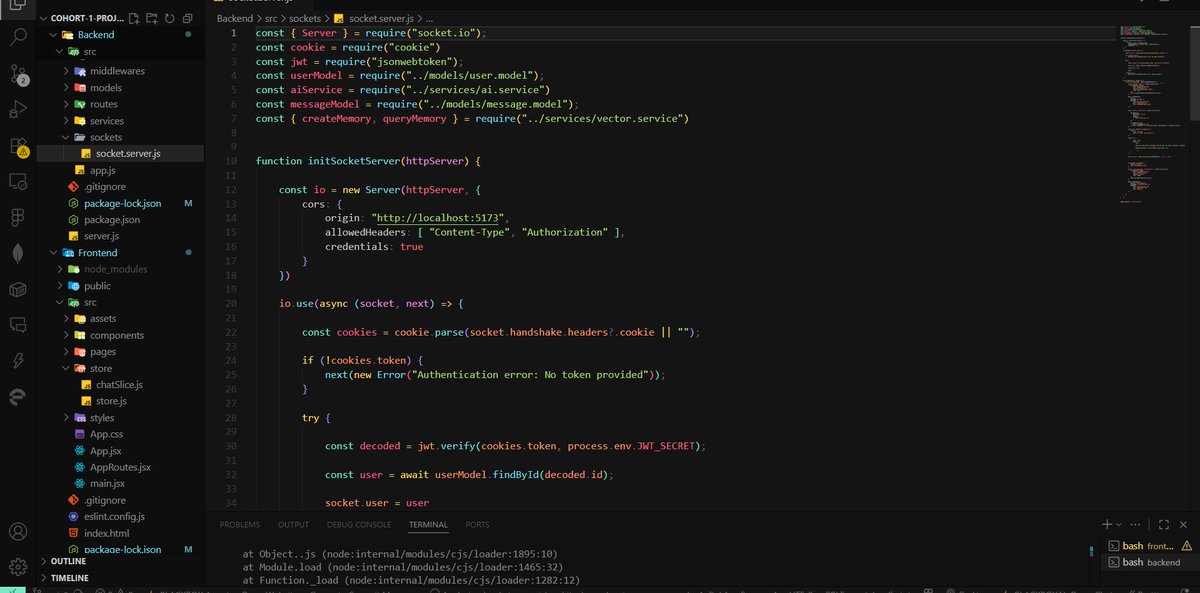
Task: Click 'sockets' breadcrumb segment
Action: point(305,19)
